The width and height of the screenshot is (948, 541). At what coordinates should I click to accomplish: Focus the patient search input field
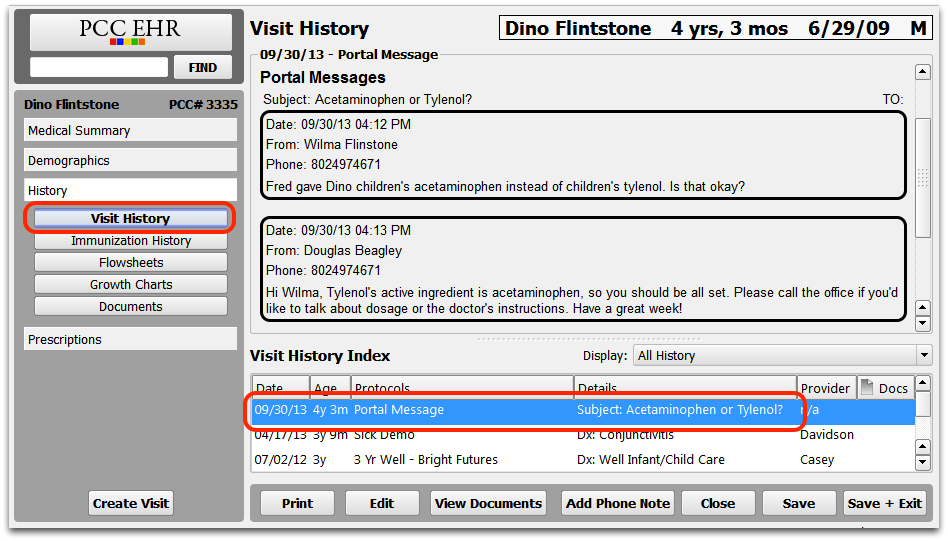click(99, 67)
